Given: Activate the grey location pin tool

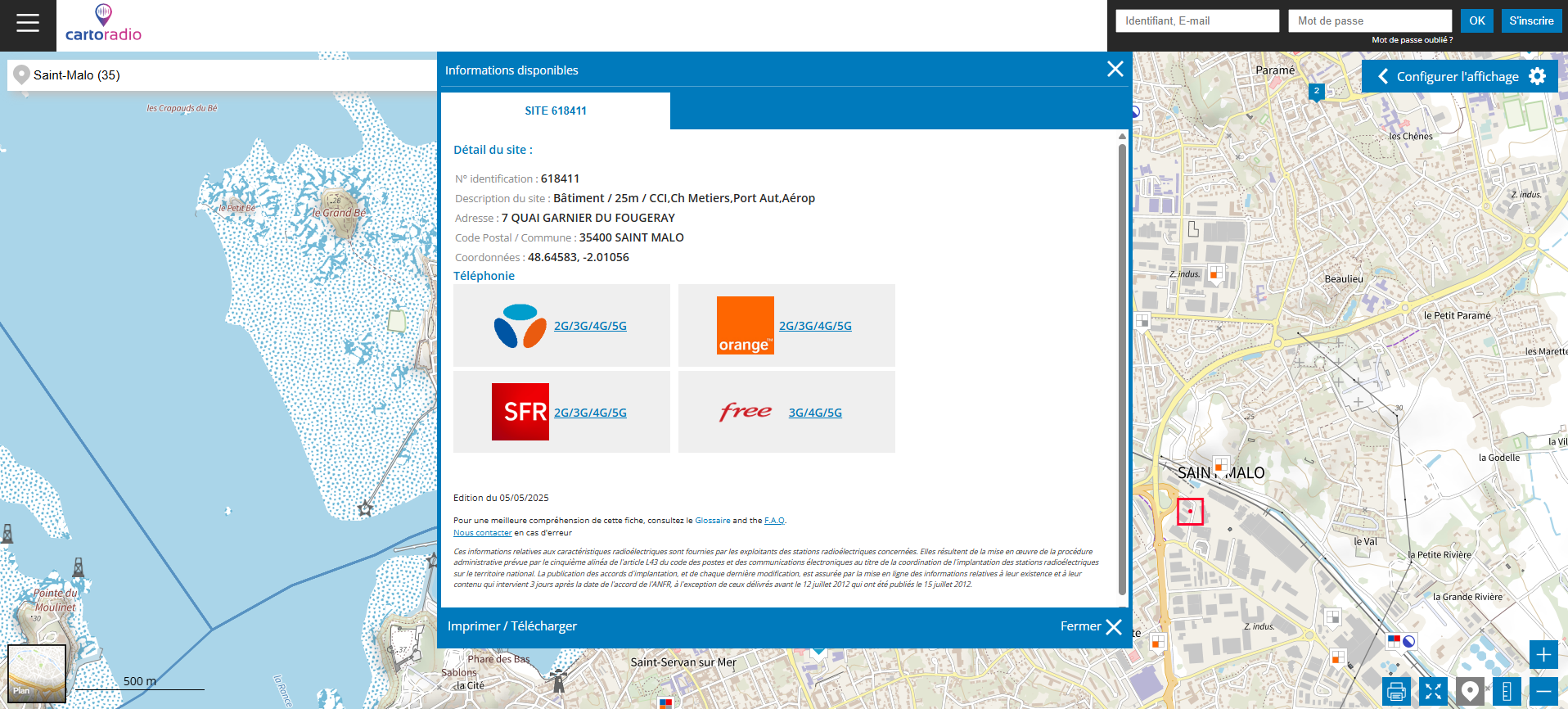Looking at the screenshot, I should click(1470, 691).
